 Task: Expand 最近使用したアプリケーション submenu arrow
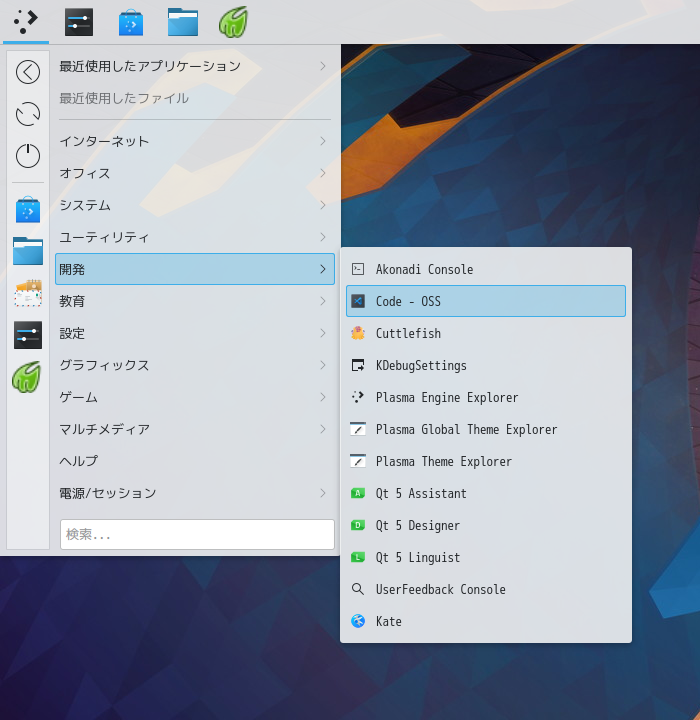coord(323,66)
